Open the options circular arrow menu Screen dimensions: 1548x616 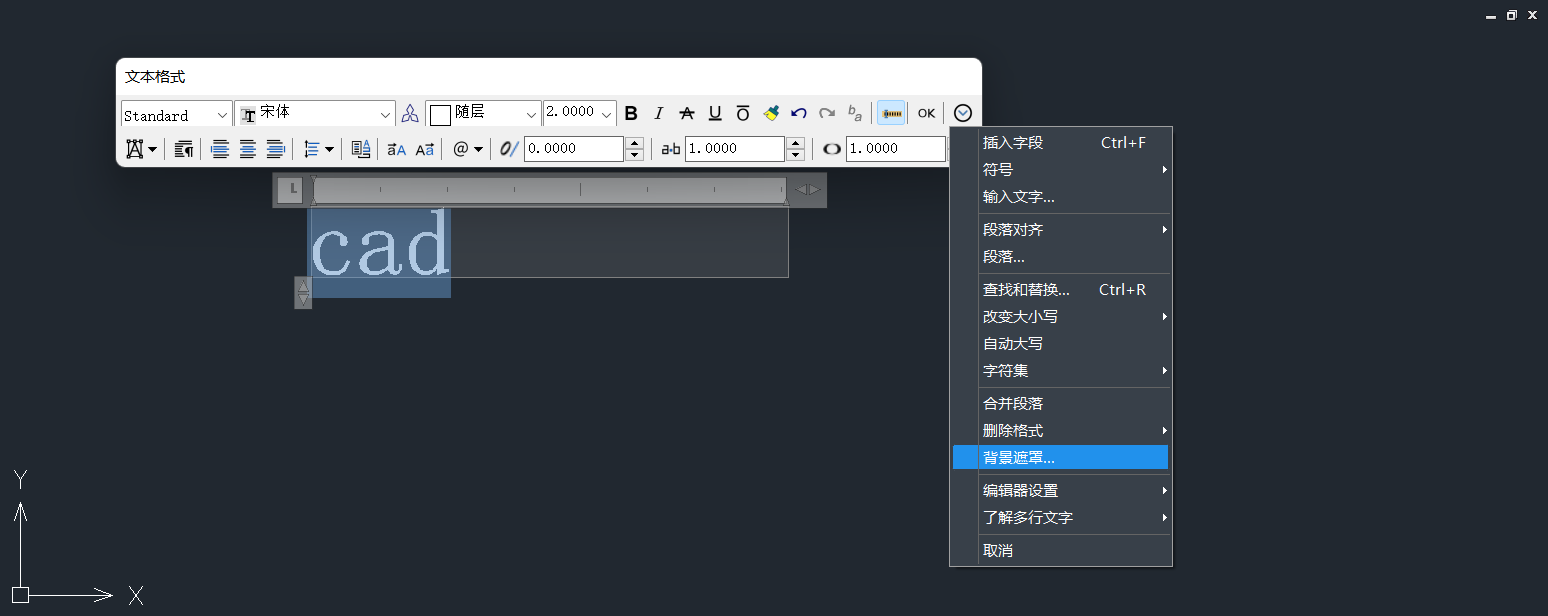963,113
